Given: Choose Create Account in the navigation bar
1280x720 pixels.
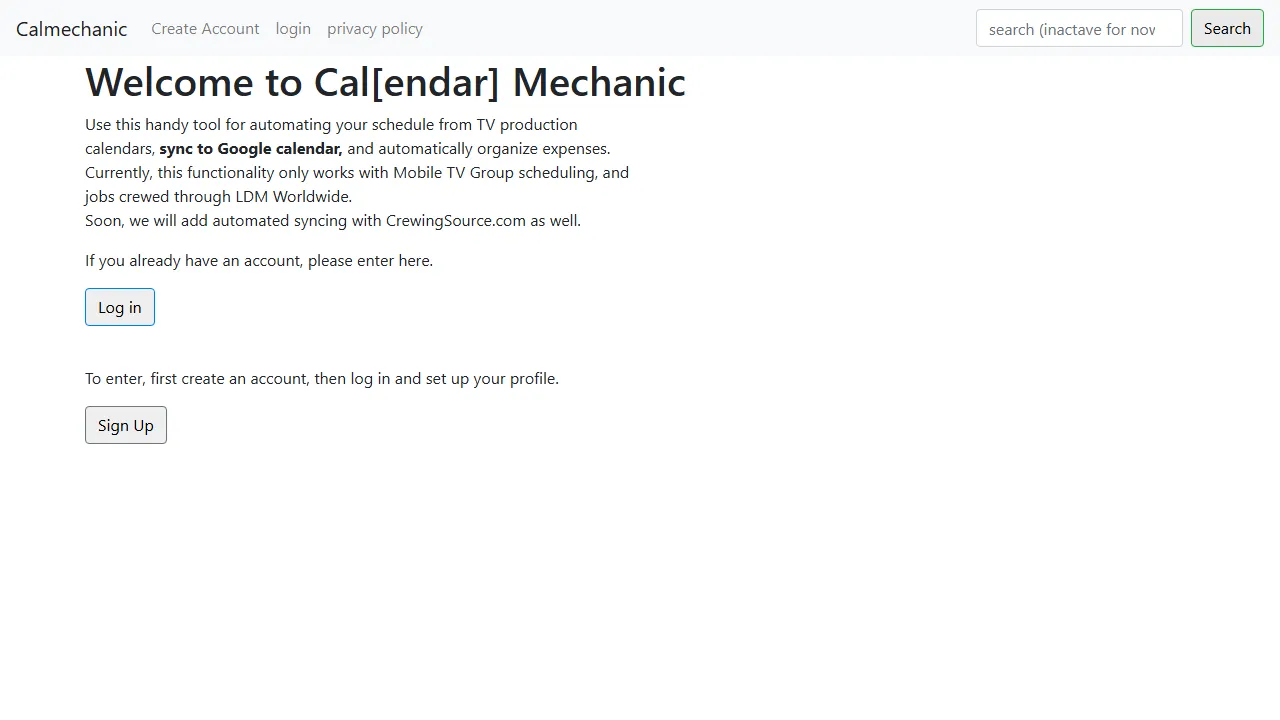Looking at the screenshot, I should pos(205,29).
